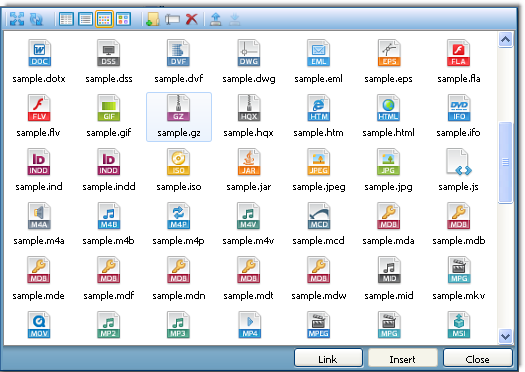Click the Link button
Viewport: 525px width, 372px height.
point(328,359)
